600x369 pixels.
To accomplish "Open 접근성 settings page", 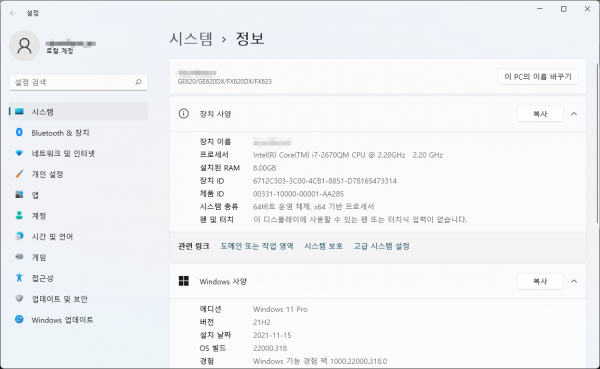I will [78, 278].
